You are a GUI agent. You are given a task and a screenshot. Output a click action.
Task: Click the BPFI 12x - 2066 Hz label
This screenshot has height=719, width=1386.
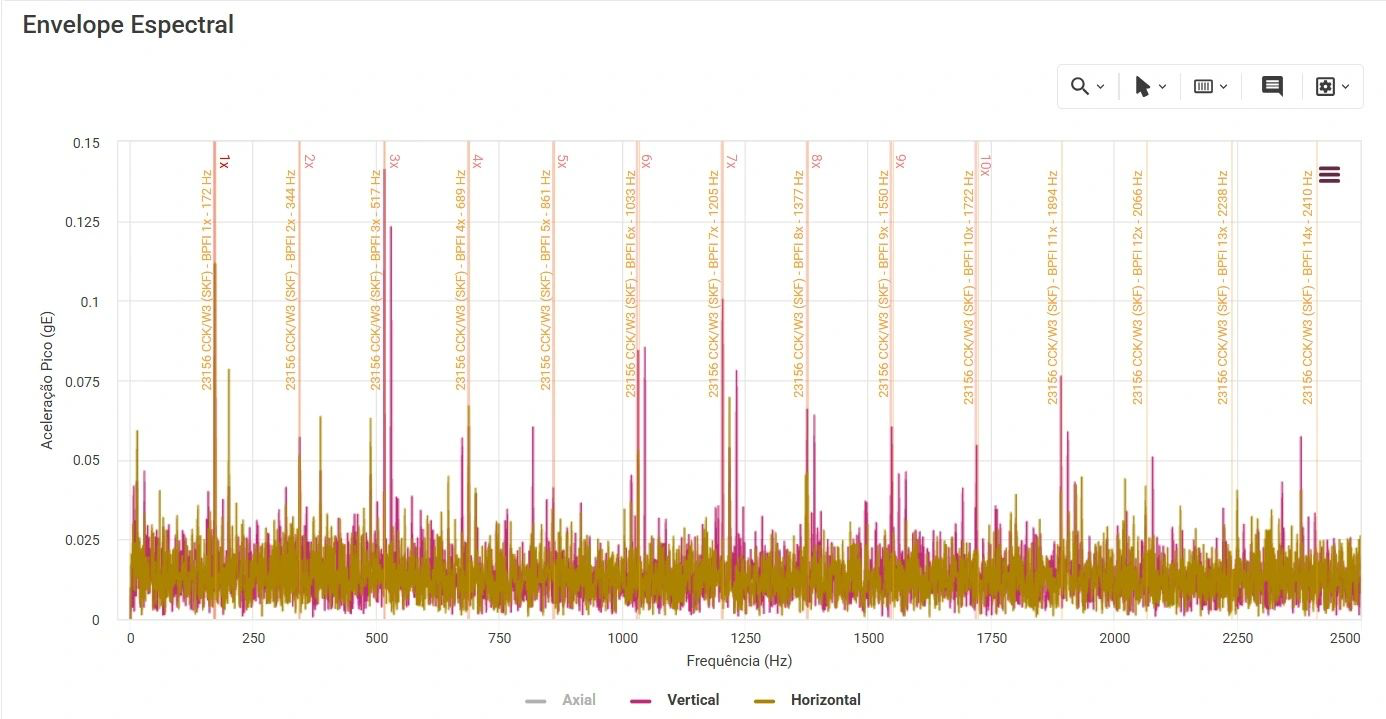click(x=1137, y=287)
